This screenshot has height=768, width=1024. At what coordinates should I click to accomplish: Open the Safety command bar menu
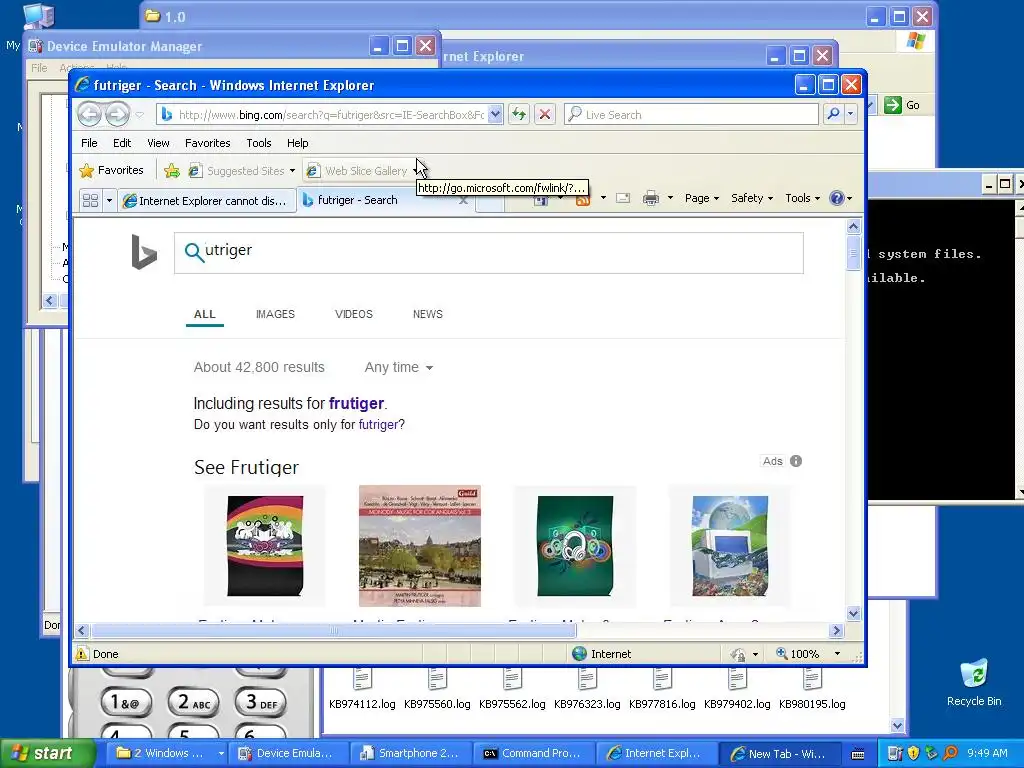coord(752,198)
